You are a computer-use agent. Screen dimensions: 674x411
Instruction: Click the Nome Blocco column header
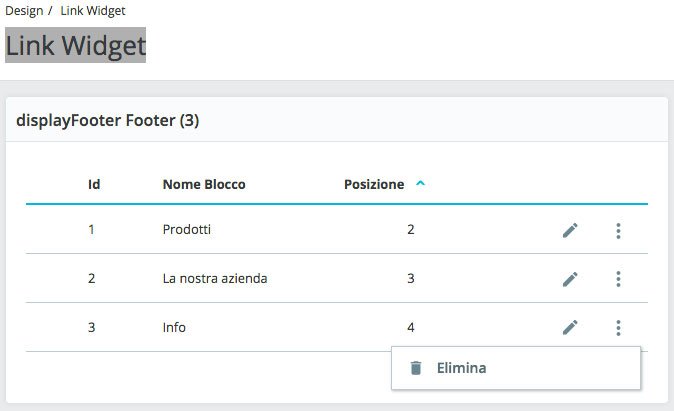point(204,184)
